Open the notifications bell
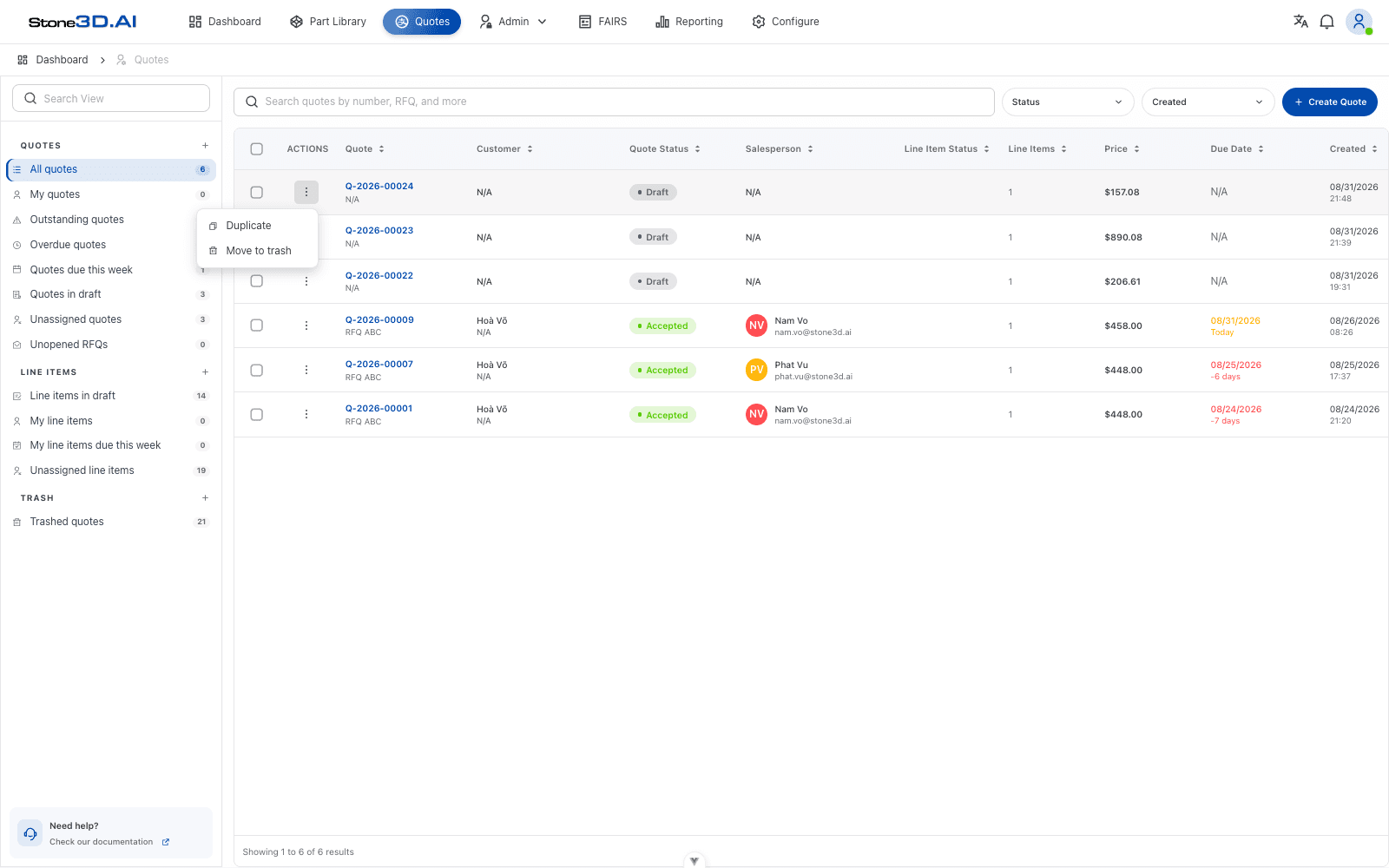Image resolution: width=1389 pixels, height=868 pixels. point(1326,22)
